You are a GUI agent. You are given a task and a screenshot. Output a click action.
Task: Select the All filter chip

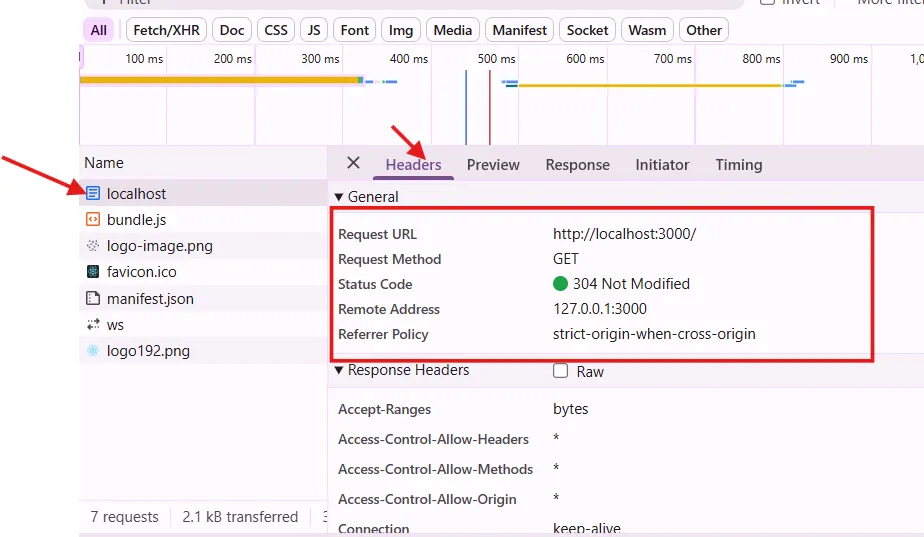click(98, 30)
